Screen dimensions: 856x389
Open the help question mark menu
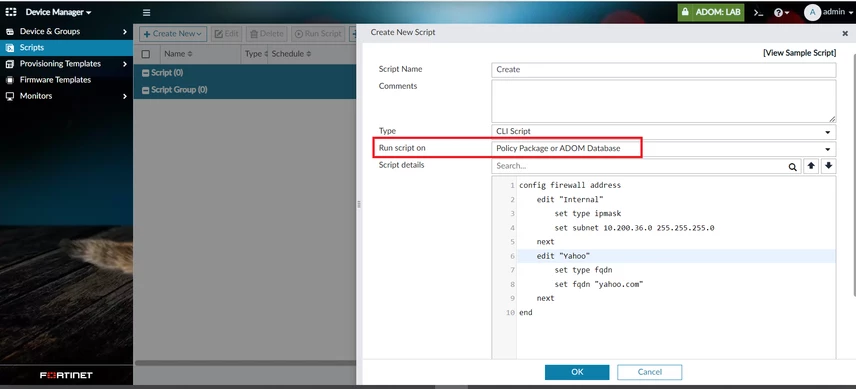781,13
